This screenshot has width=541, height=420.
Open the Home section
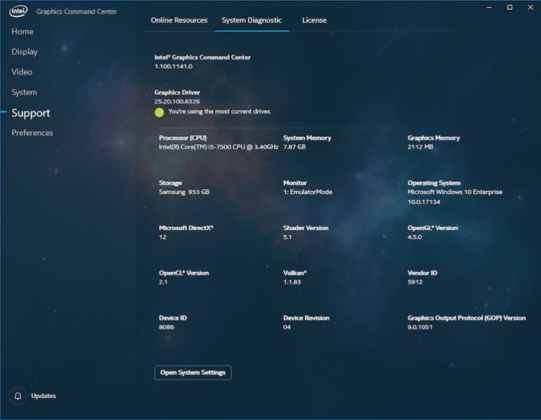(x=22, y=31)
